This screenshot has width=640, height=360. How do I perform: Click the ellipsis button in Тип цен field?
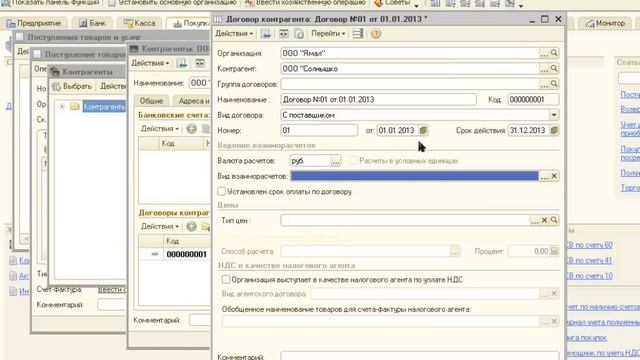[x=535, y=220]
